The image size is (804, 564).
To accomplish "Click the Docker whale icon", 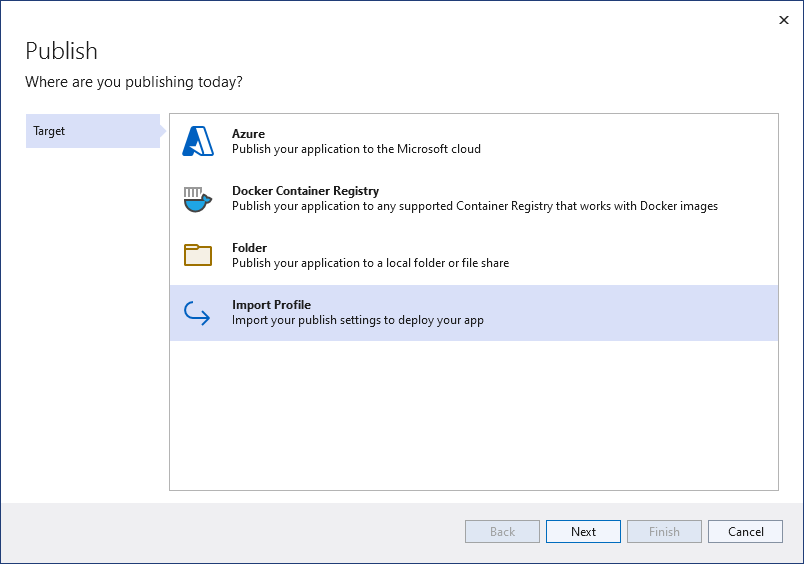I will tap(198, 199).
